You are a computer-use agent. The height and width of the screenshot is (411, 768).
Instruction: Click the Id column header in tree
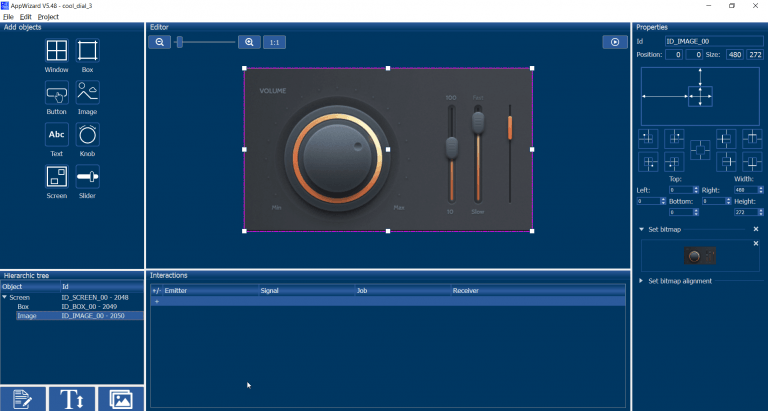pyautogui.click(x=102, y=287)
